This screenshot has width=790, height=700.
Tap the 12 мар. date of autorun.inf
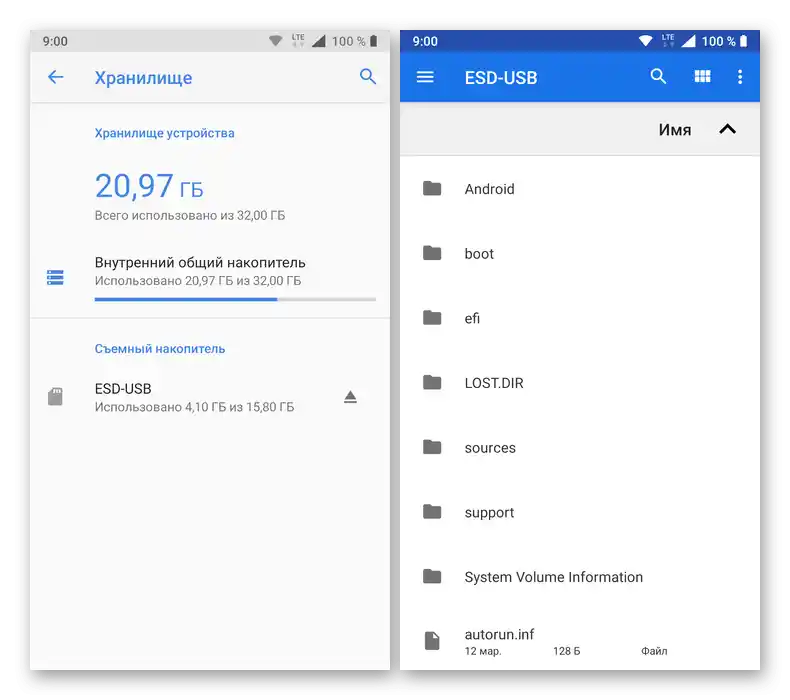pos(483,651)
